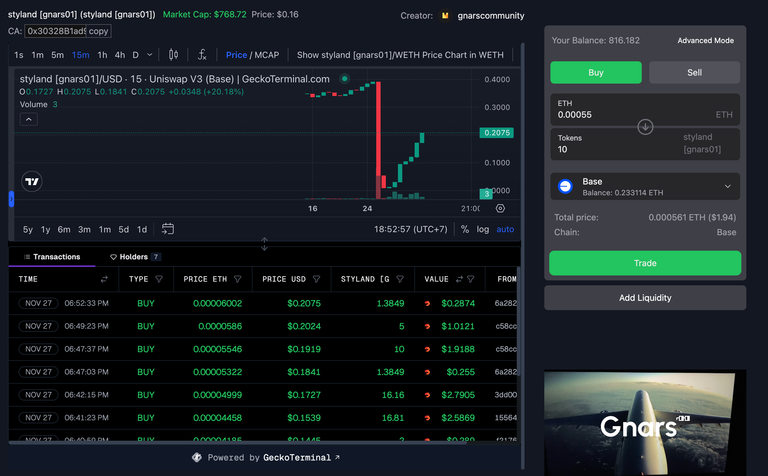This screenshot has height=476, width=768.
Task: Toggle log scale on chart
Action: (x=482, y=229)
